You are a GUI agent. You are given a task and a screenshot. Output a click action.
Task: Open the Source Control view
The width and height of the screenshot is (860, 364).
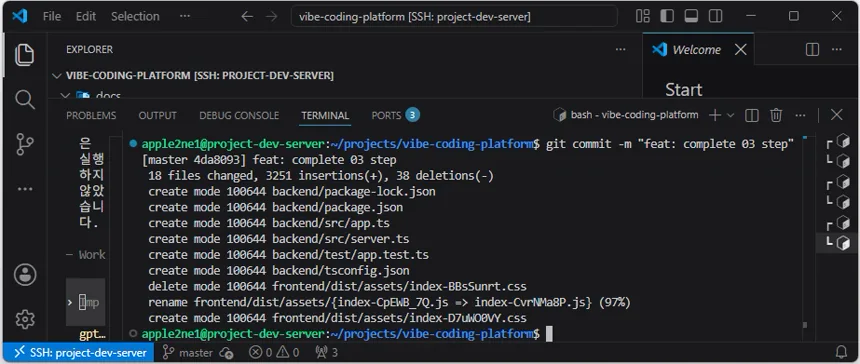(x=24, y=144)
